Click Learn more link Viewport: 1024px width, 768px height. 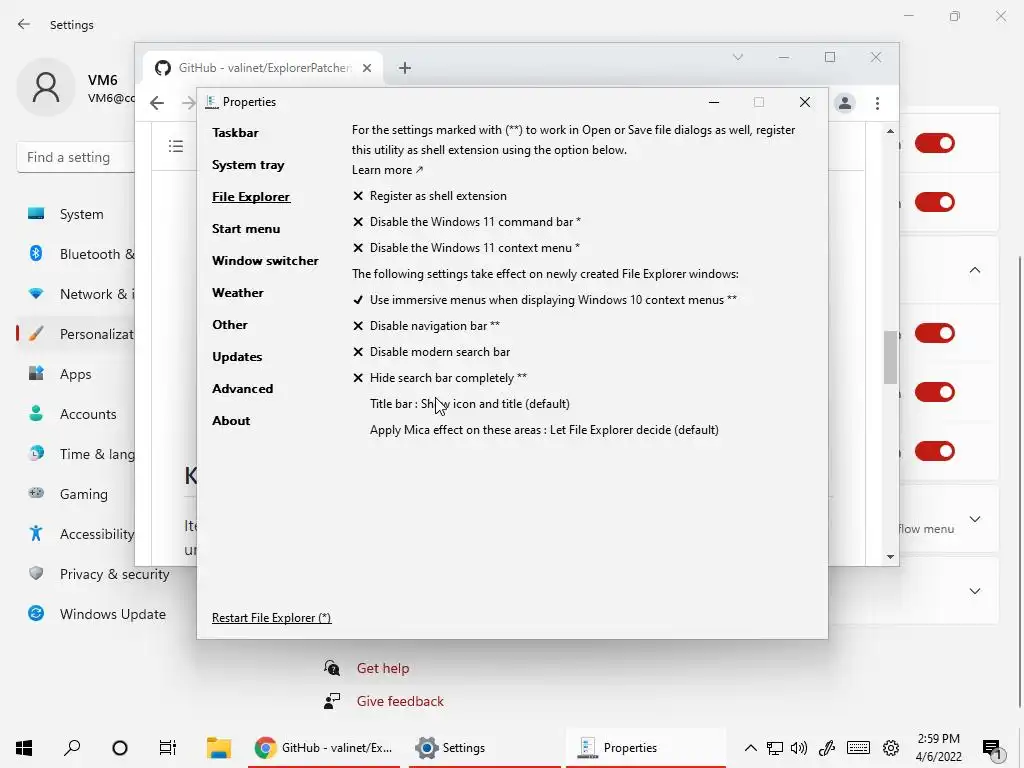pyautogui.click(x=387, y=170)
